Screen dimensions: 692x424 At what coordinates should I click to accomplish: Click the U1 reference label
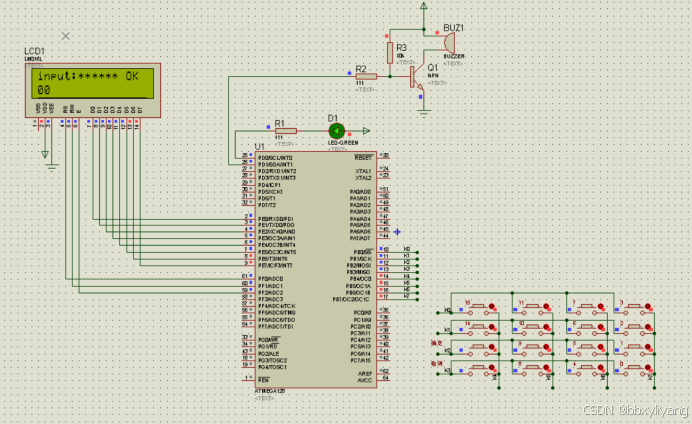[260, 146]
